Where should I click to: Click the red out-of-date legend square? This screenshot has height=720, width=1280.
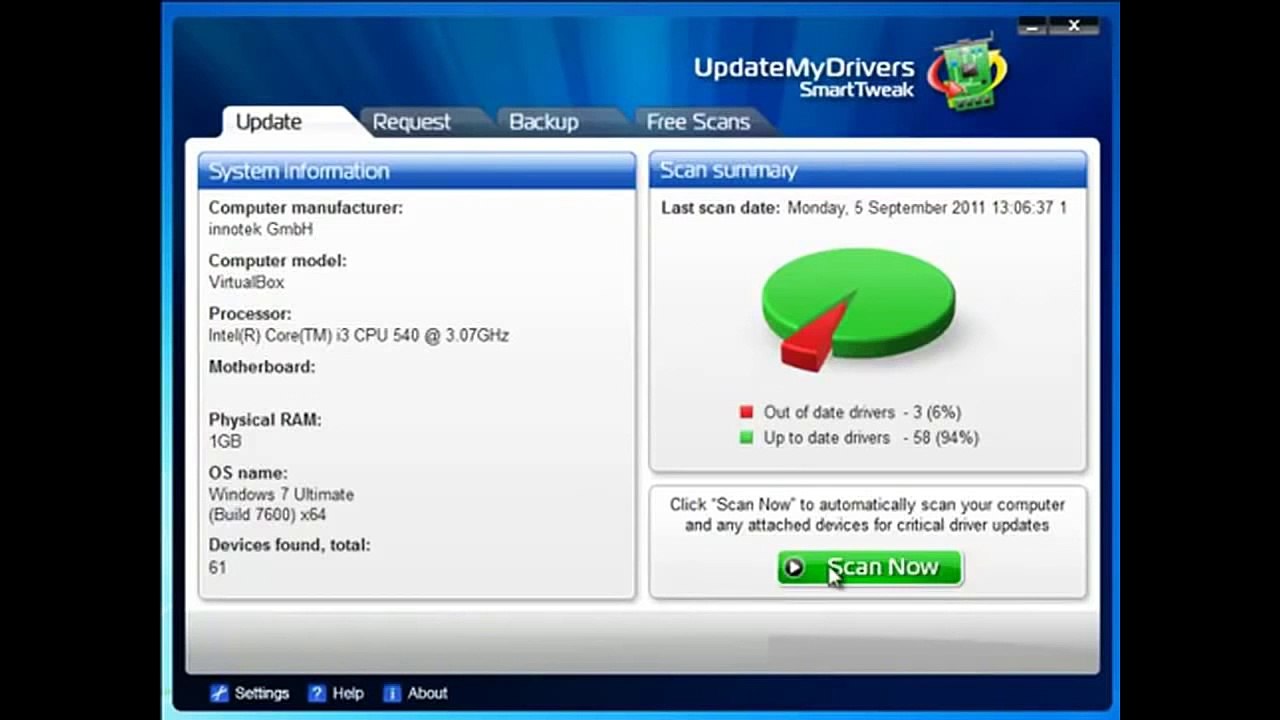[746, 412]
